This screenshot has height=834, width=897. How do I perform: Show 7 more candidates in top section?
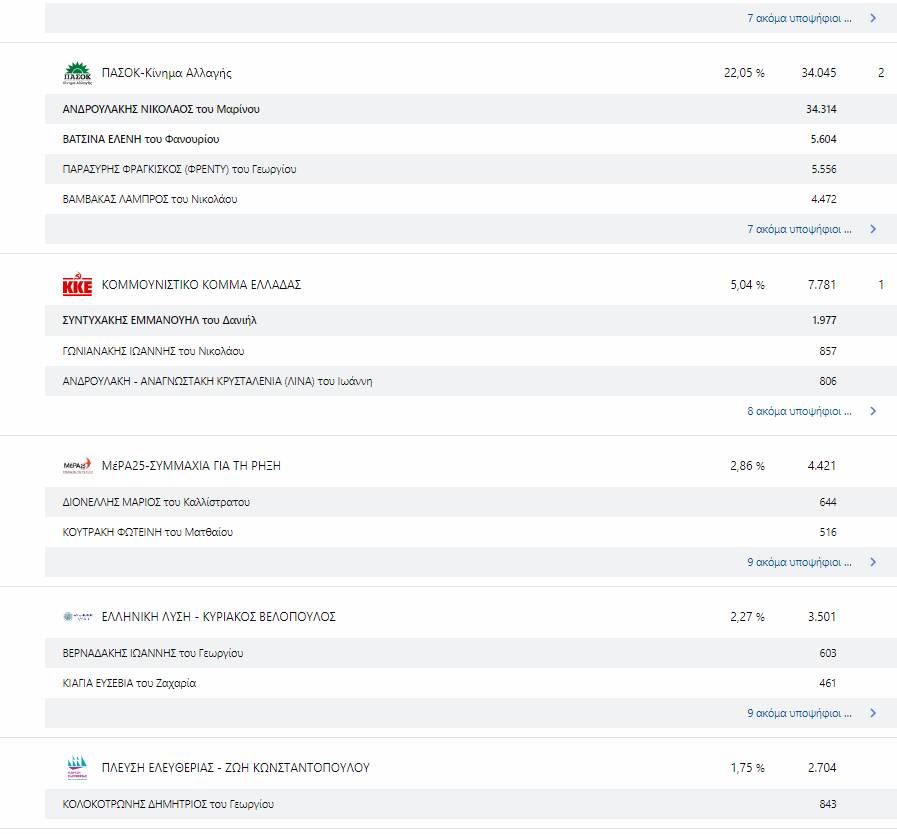tap(799, 18)
